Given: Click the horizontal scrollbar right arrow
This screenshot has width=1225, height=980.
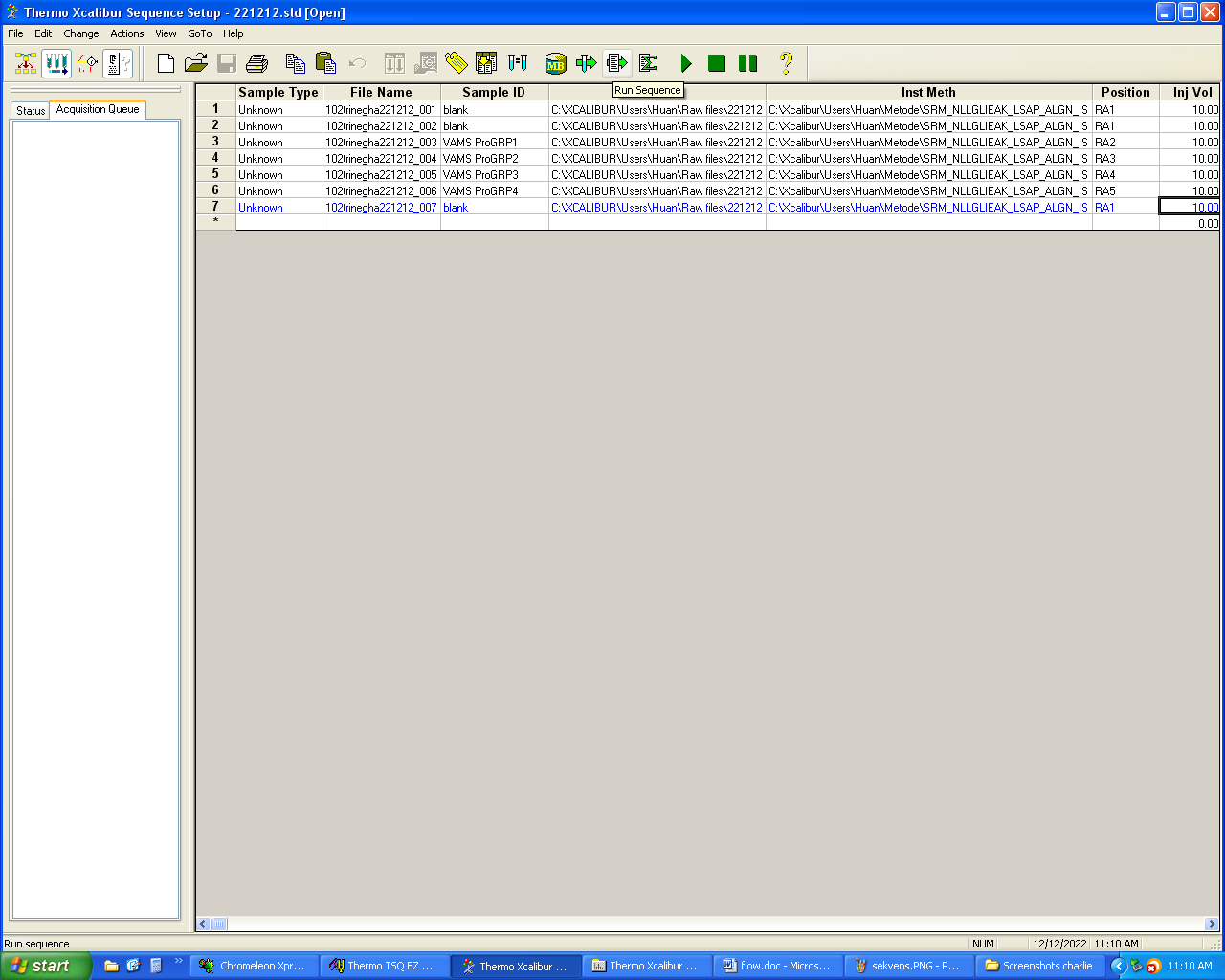Looking at the screenshot, I should pos(1212,924).
